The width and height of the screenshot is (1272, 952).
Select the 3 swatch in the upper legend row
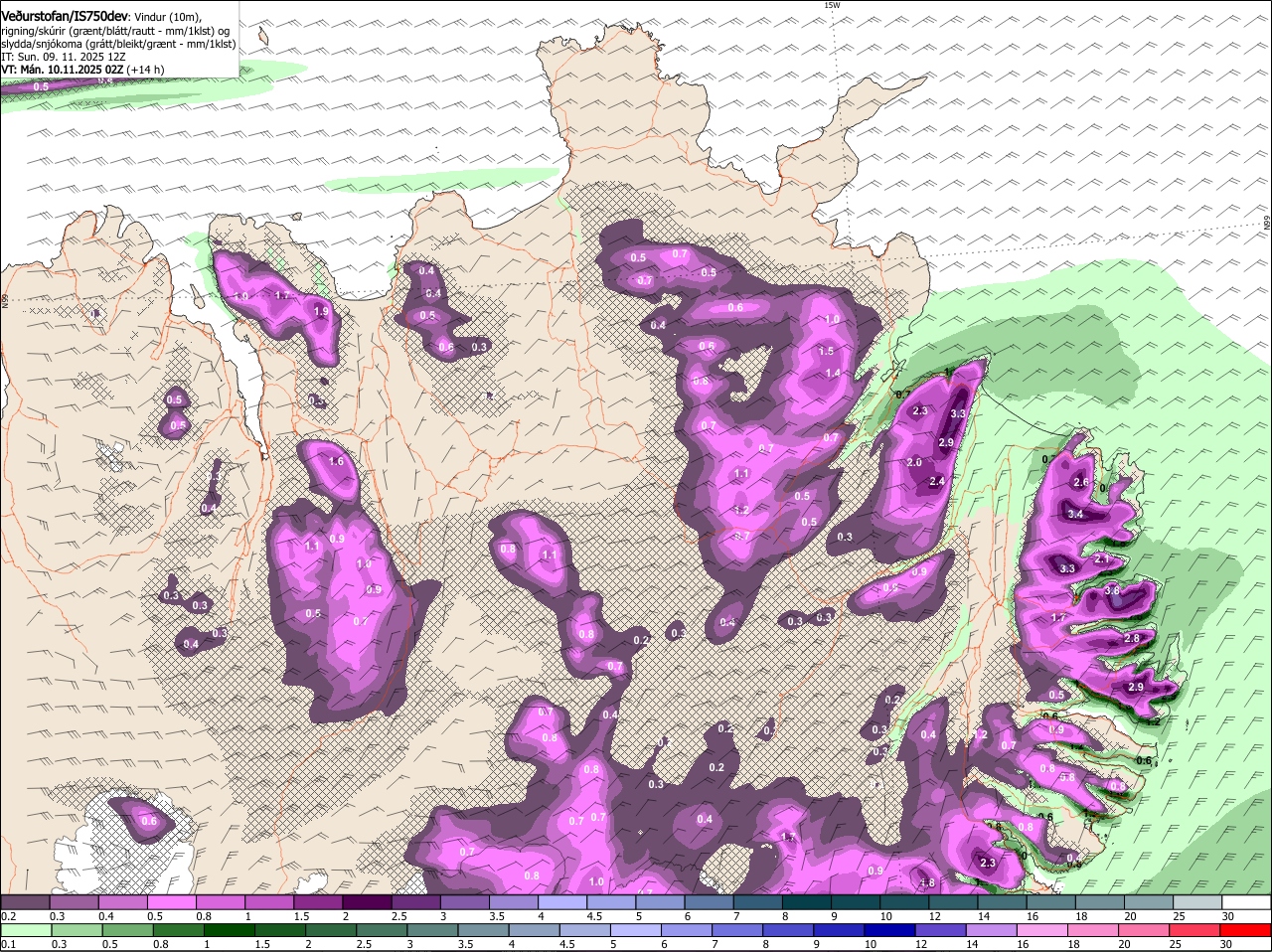click(465, 902)
